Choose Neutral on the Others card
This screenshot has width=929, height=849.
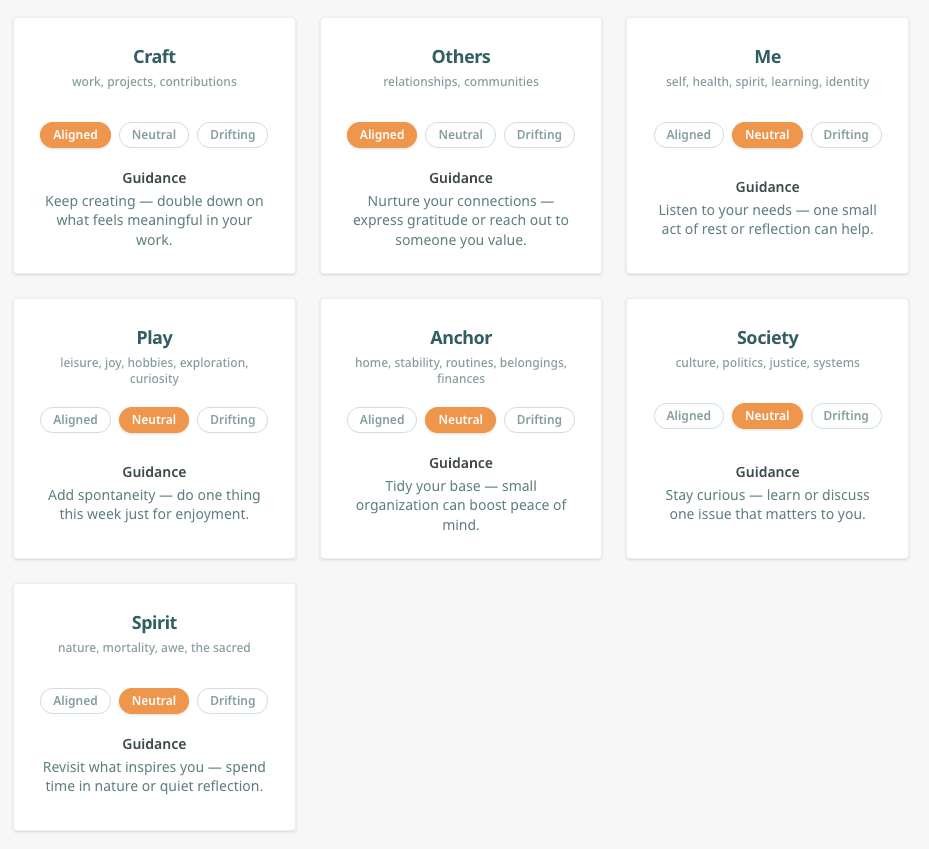click(460, 135)
